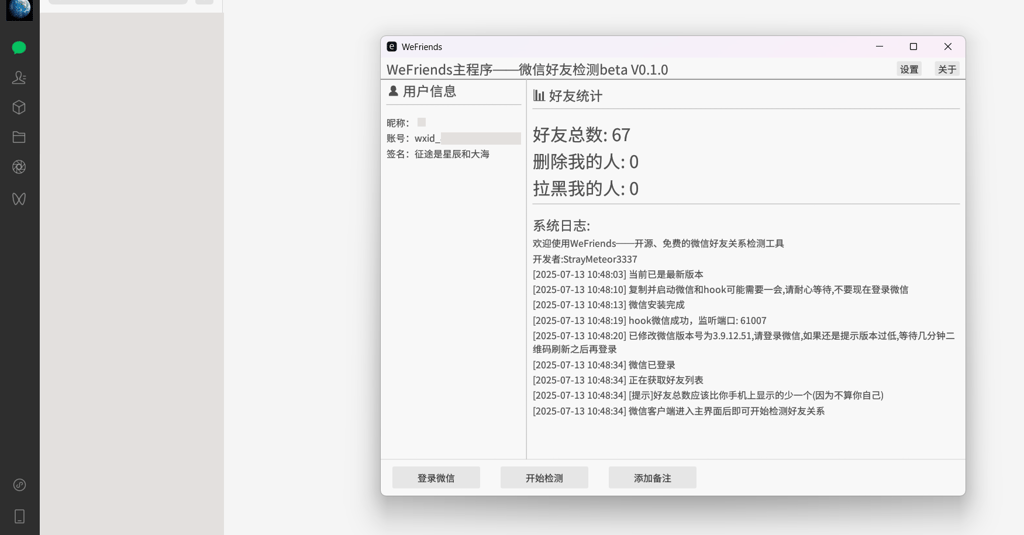Close the WeFriends window

[x=948, y=46]
